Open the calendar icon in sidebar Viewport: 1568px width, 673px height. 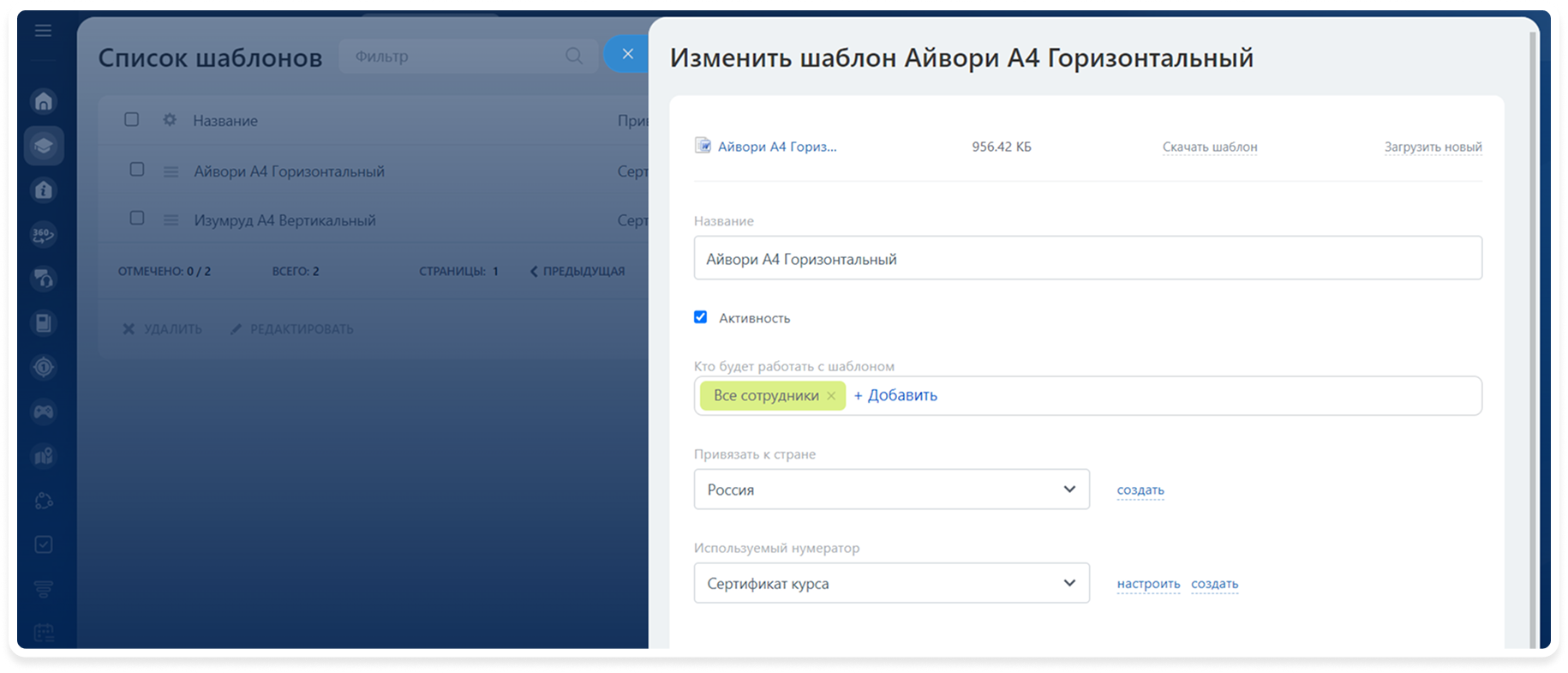44,633
